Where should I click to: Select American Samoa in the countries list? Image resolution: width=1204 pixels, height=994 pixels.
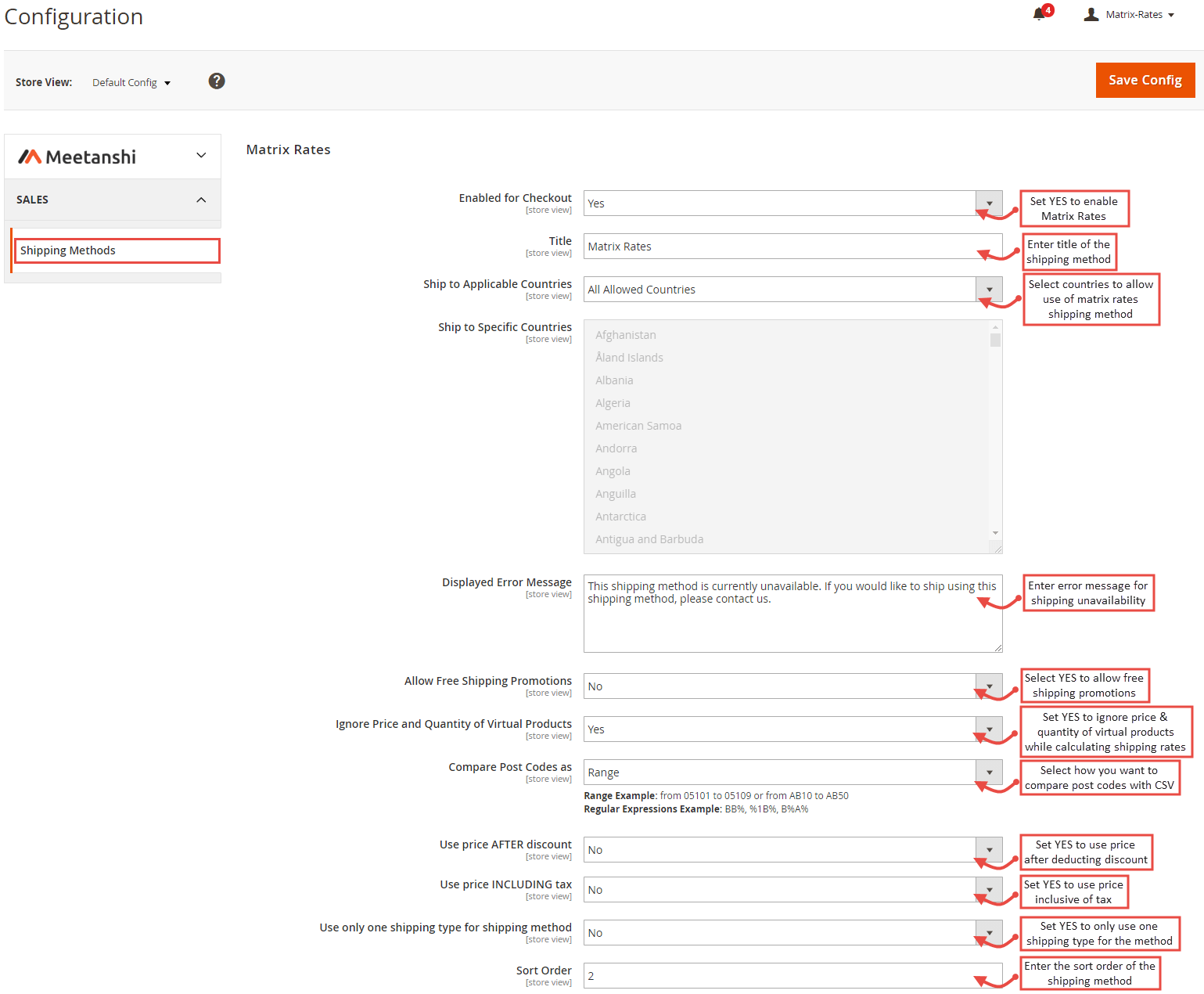[638, 426]
